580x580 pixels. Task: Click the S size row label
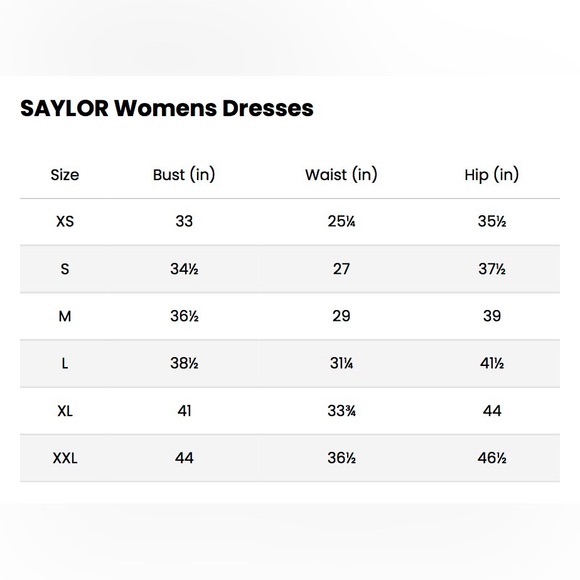click(x=65, y=269)
